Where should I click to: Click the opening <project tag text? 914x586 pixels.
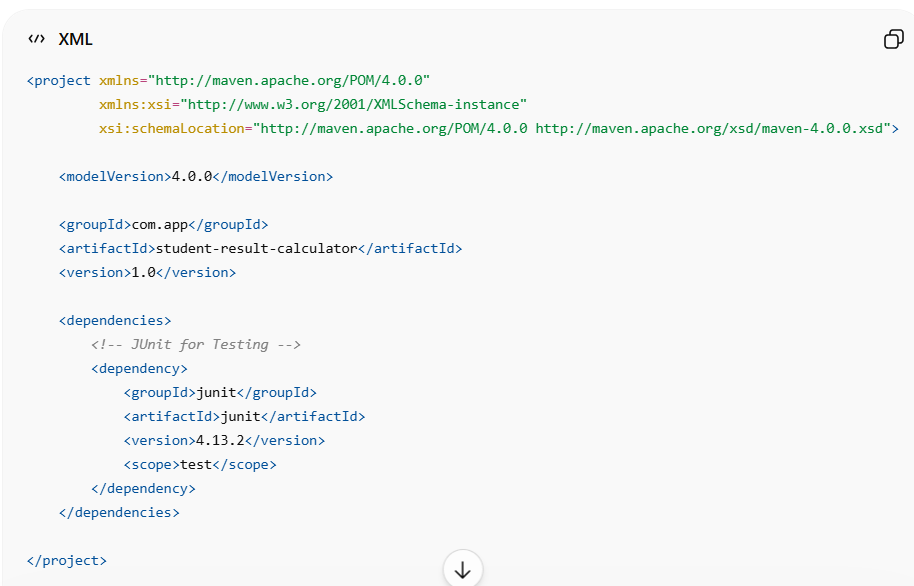(x=59, y=80)
